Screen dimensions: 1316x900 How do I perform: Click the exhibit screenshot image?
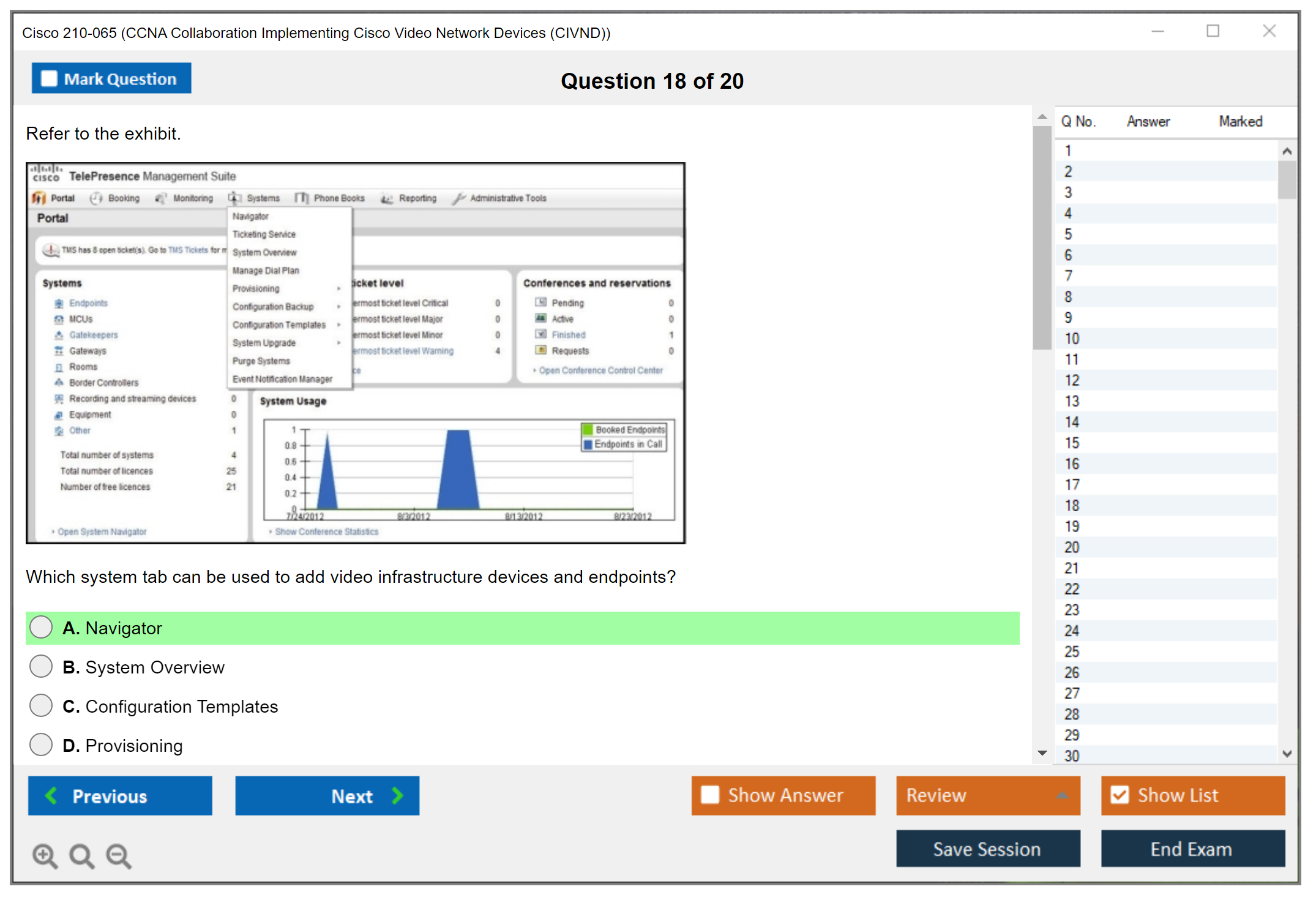(355, 353)
